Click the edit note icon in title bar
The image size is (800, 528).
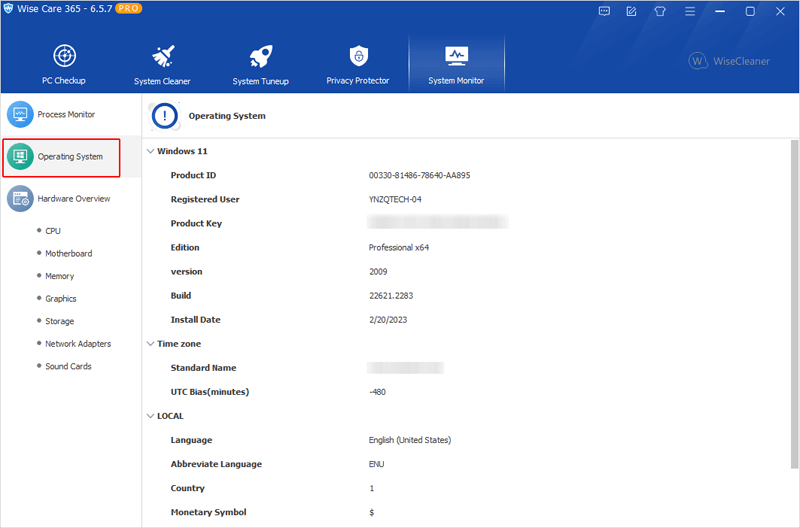[632, 11]
